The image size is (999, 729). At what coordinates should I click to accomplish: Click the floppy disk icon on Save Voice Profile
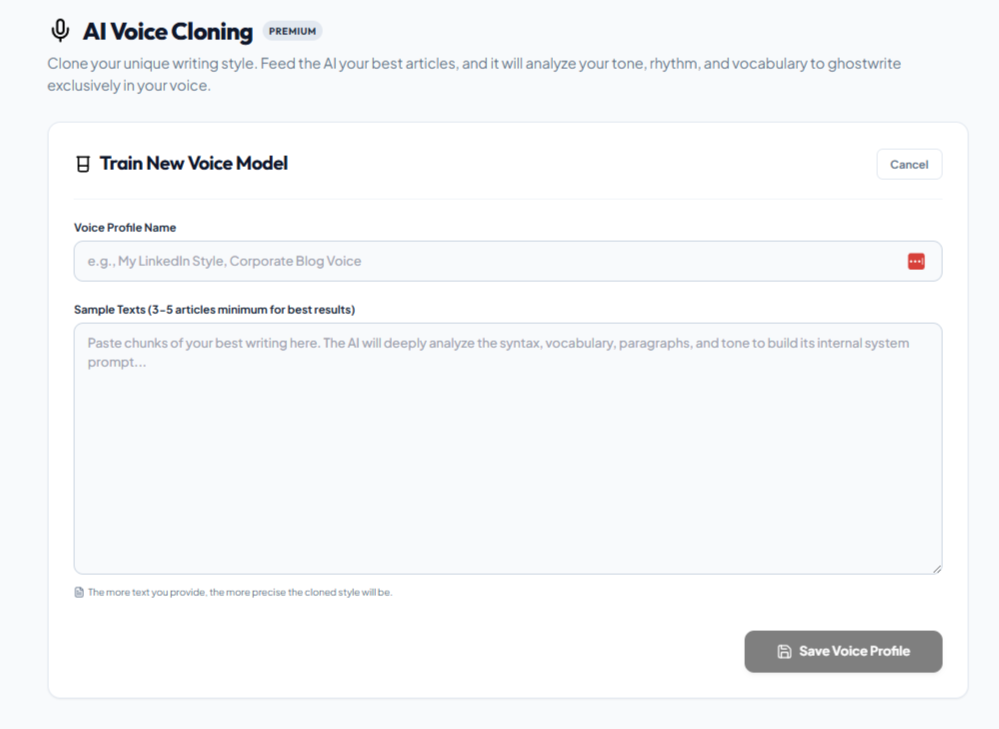coord(784,651)
